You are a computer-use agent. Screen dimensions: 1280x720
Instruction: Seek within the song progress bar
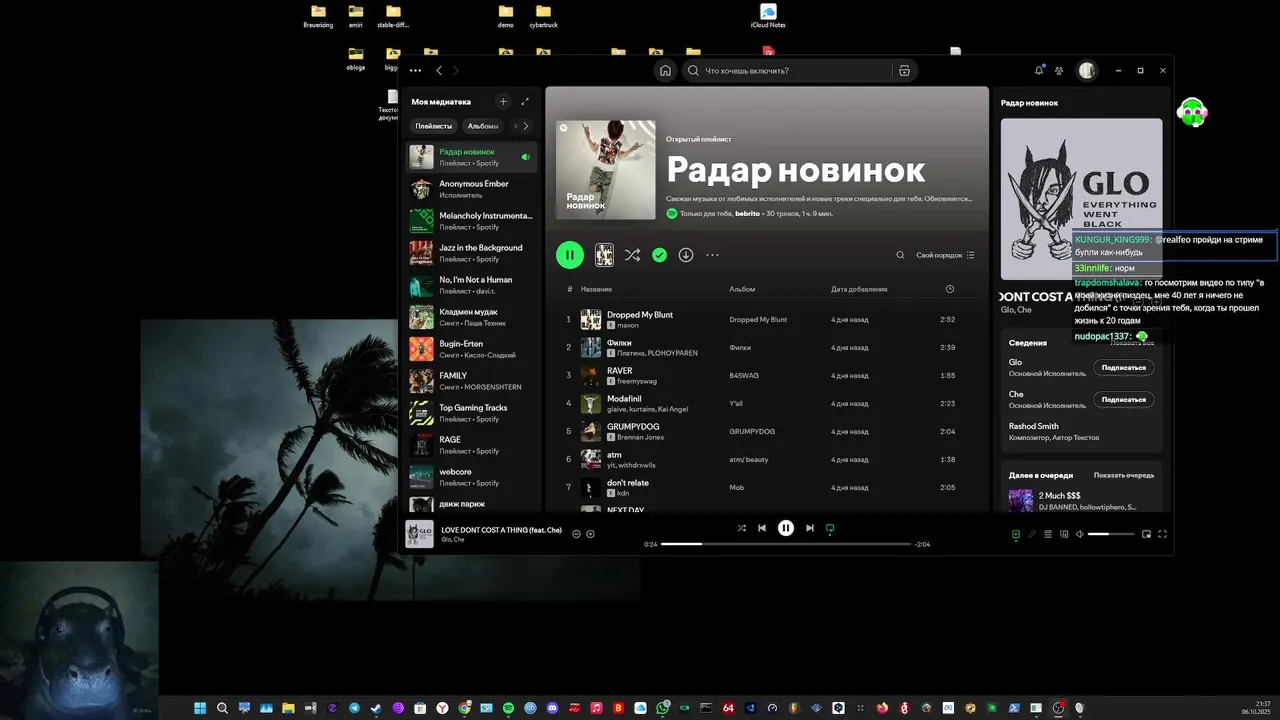click(x=785, y=544)
